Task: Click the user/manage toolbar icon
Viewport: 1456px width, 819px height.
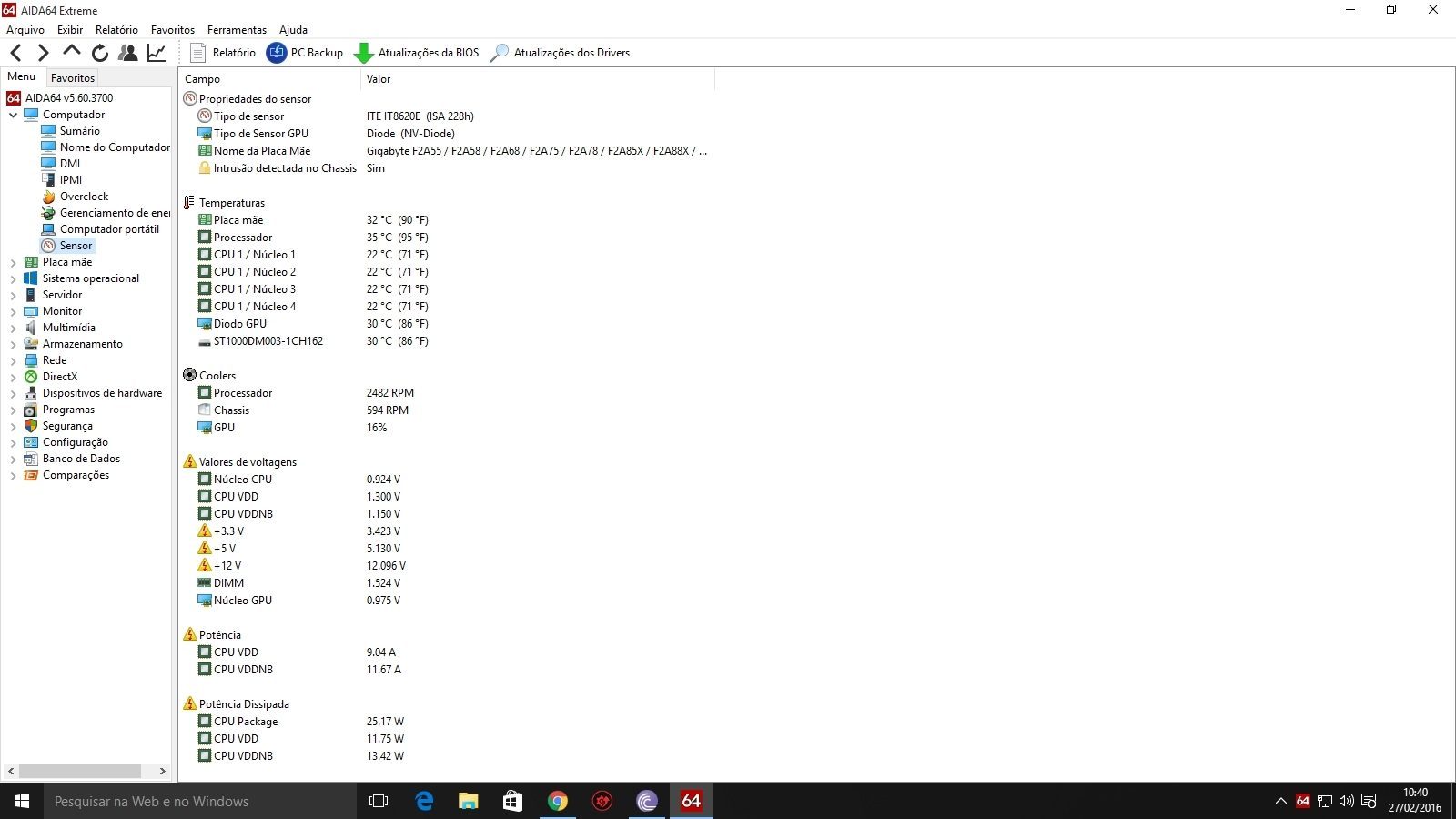Action: pyautogui.click(x=128, y=53)
